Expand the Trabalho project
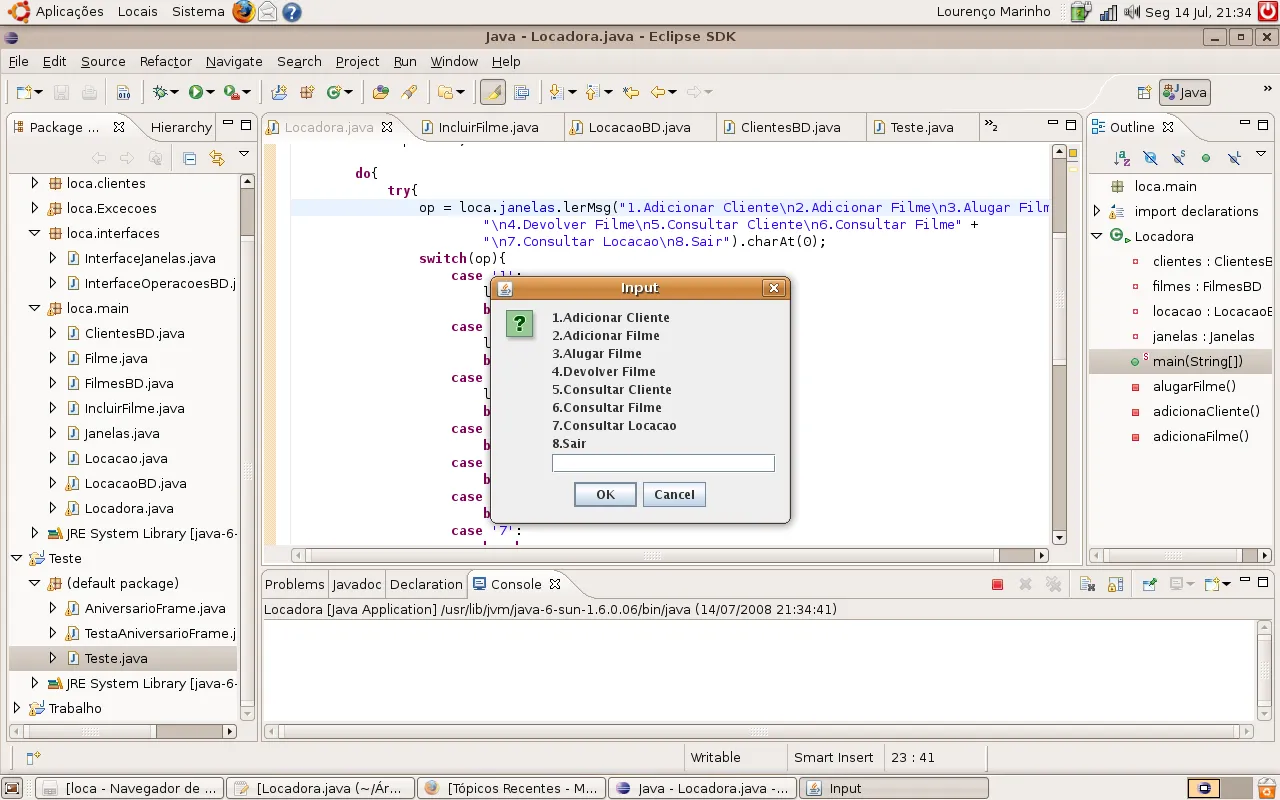The image size is (1280, 800). click(16, 708)
